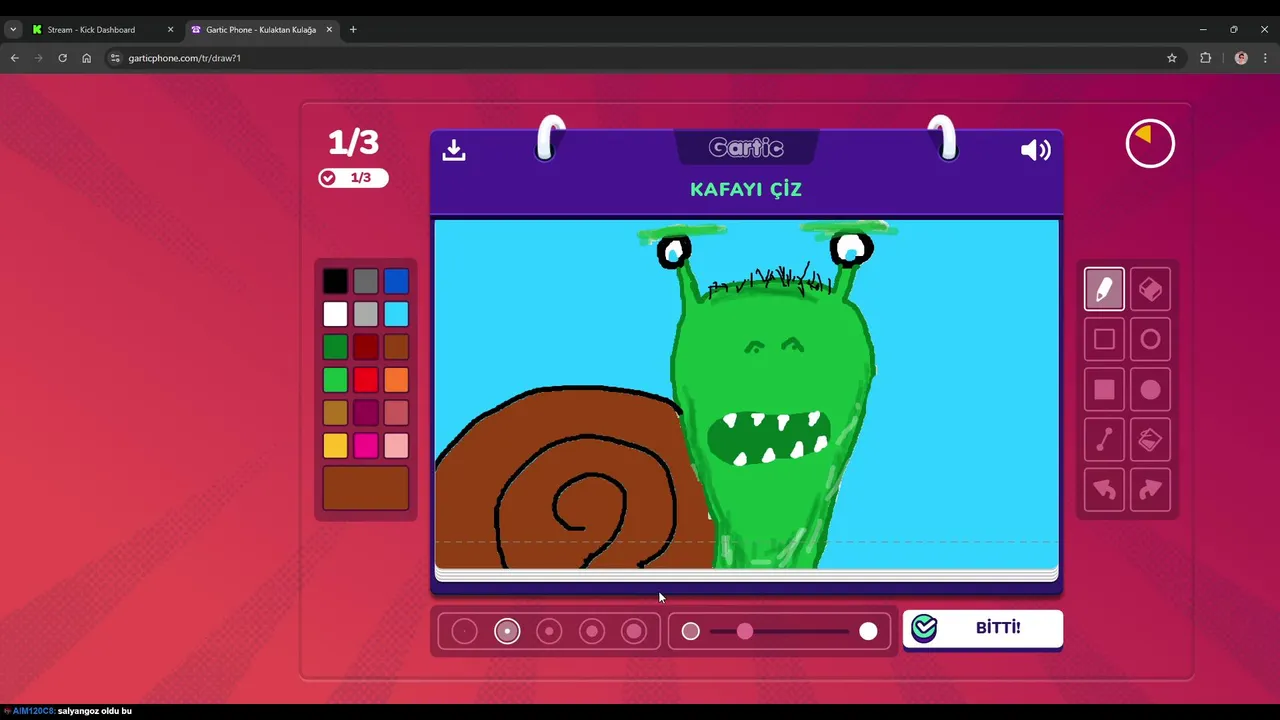Image resolution: width=1280 pixels, height=720 pixels.
Task: Click the white full-opacity dot
Action: coord(868,631)
